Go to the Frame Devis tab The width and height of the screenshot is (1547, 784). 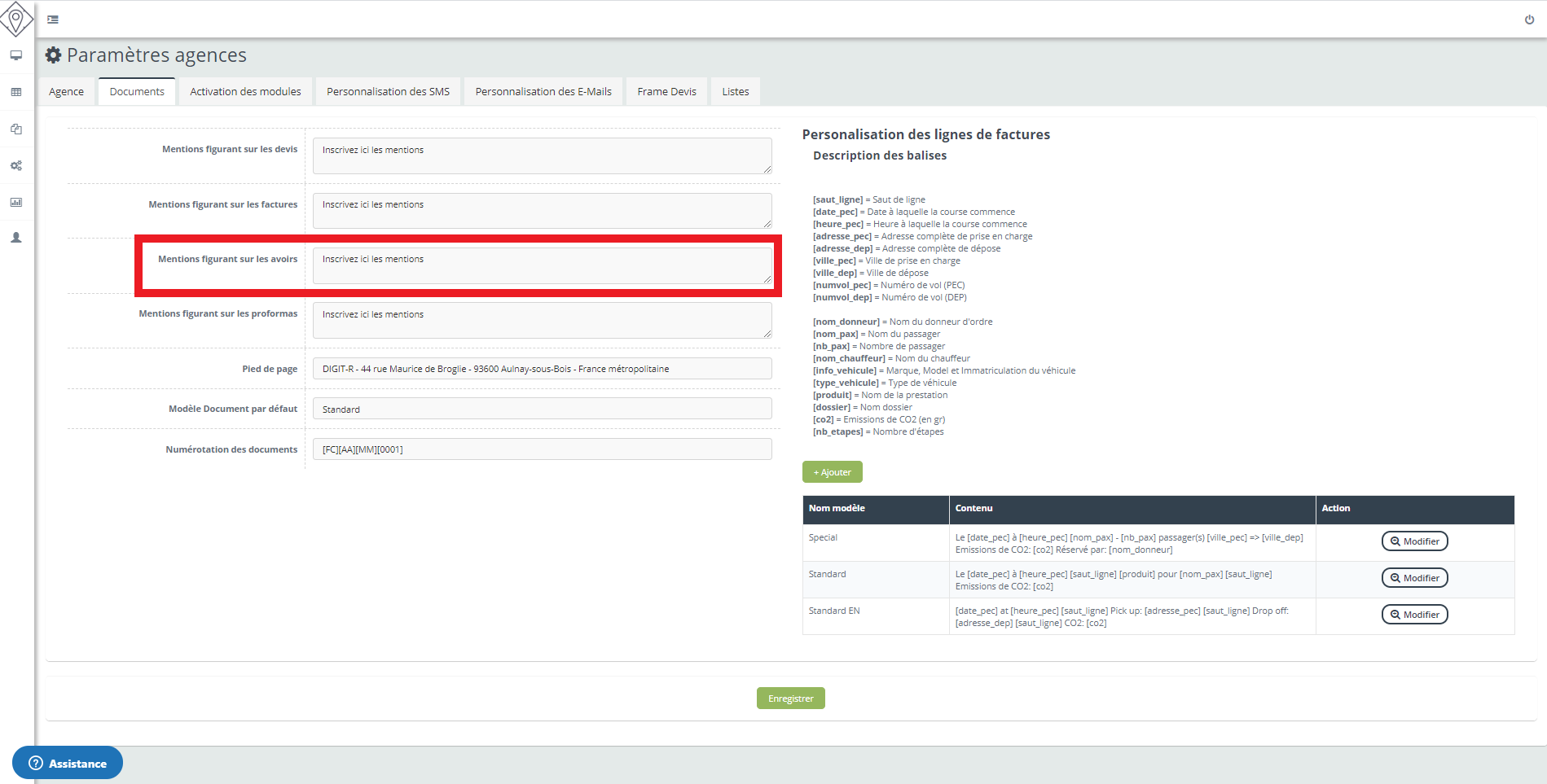(666, 92)
